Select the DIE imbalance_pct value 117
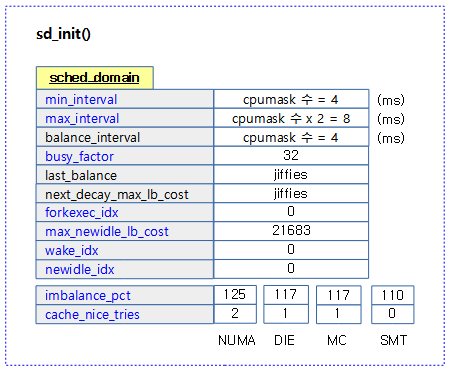Image resolution: width=451 pixels, height=374 pixels. pyautogui.click(x=286, y=295)
